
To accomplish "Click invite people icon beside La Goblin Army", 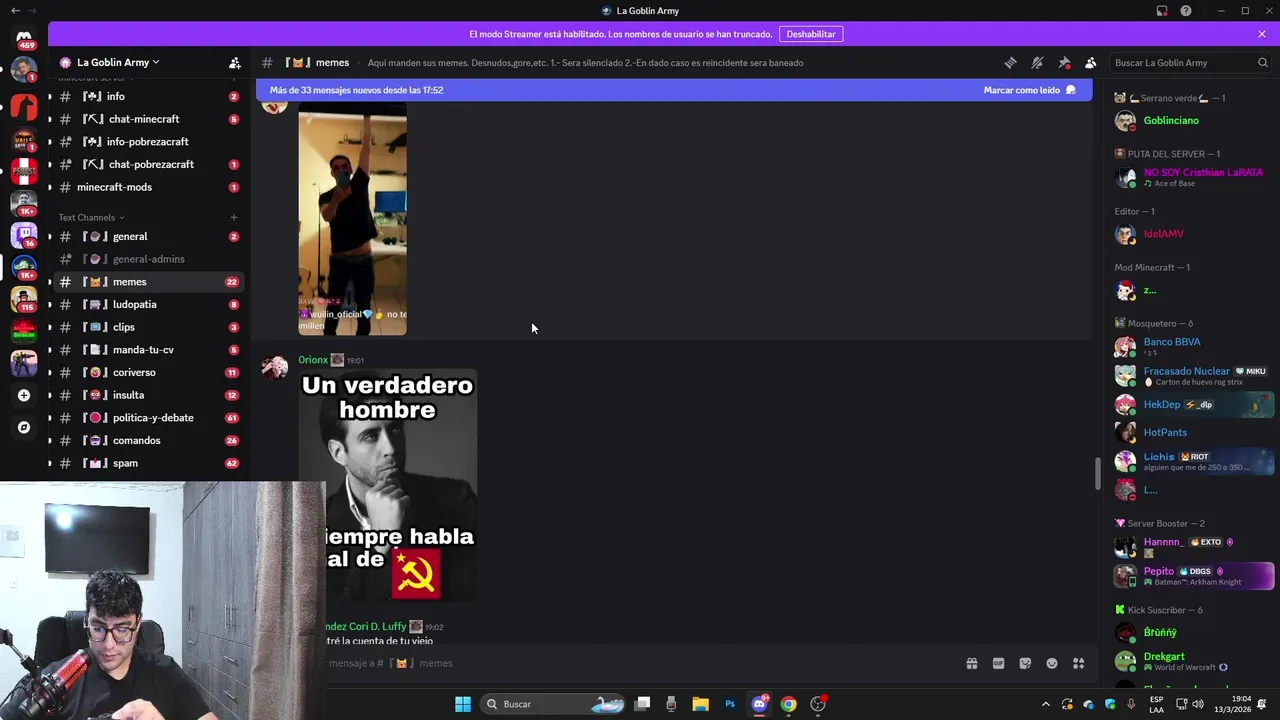I will tap(235, 62).
